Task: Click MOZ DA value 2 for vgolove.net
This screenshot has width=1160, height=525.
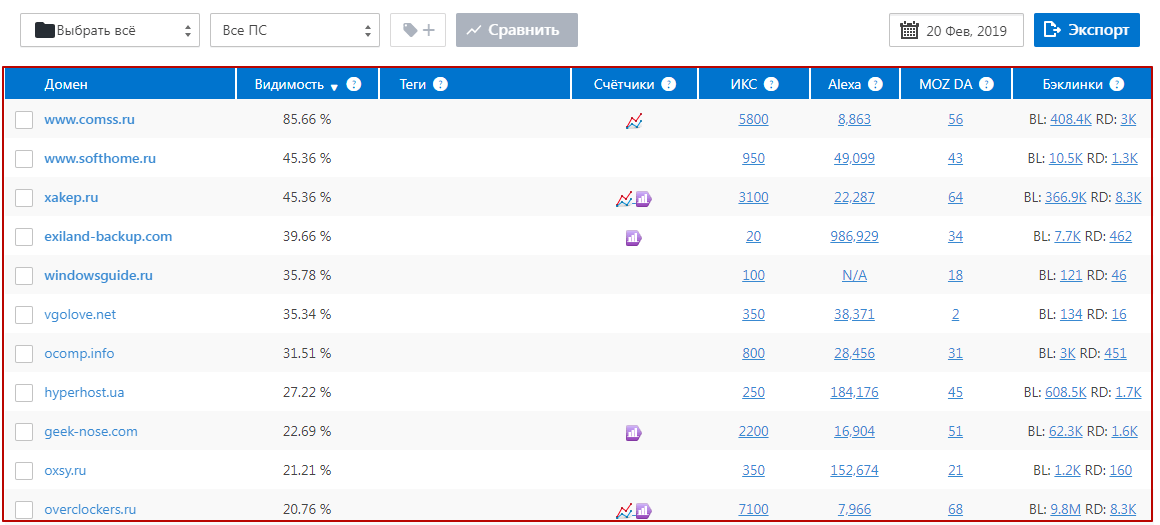Action: click(x=955, y=314)
